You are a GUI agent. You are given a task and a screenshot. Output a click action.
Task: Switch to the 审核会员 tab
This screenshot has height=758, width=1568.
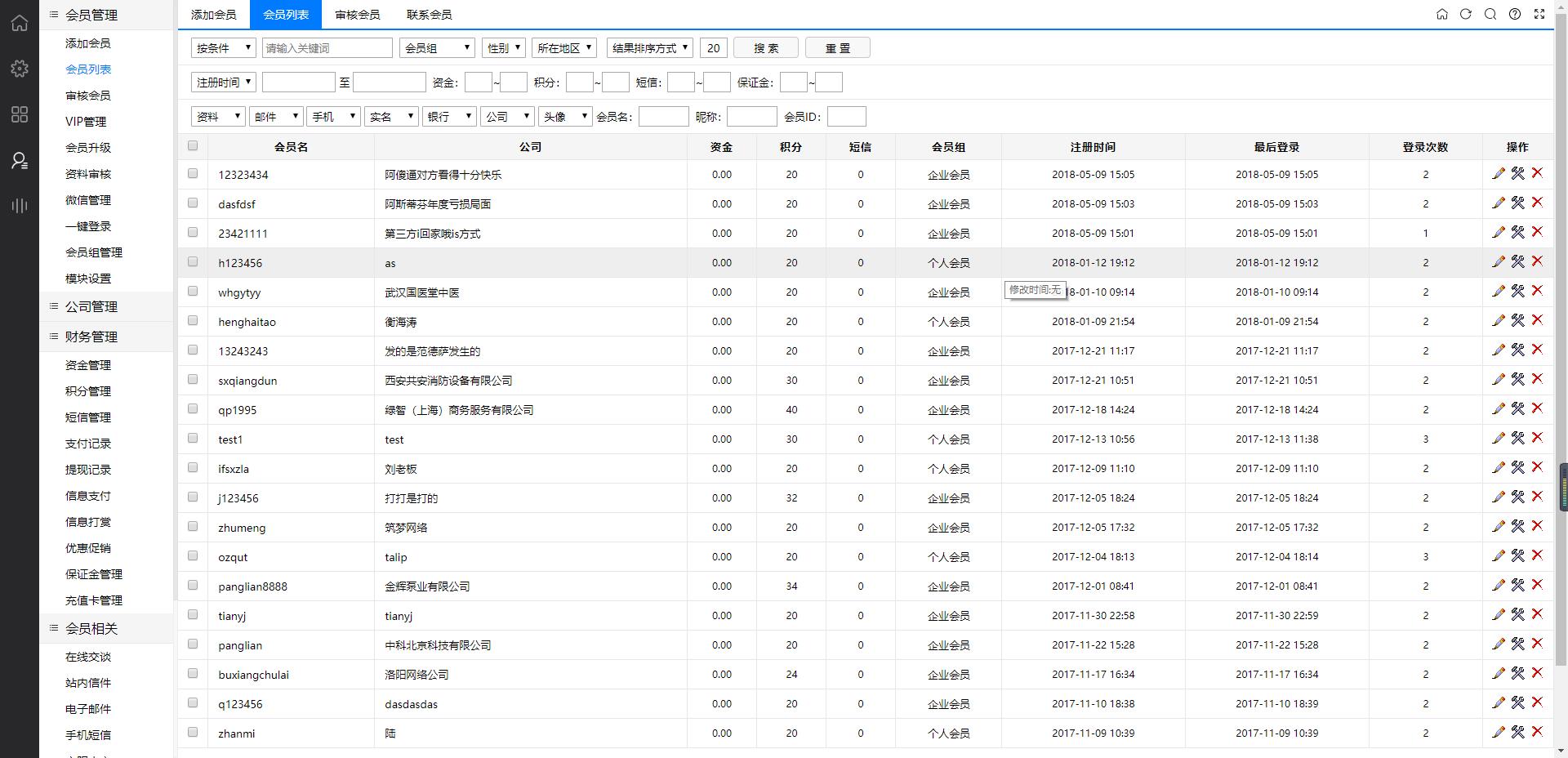coord(358,15)
